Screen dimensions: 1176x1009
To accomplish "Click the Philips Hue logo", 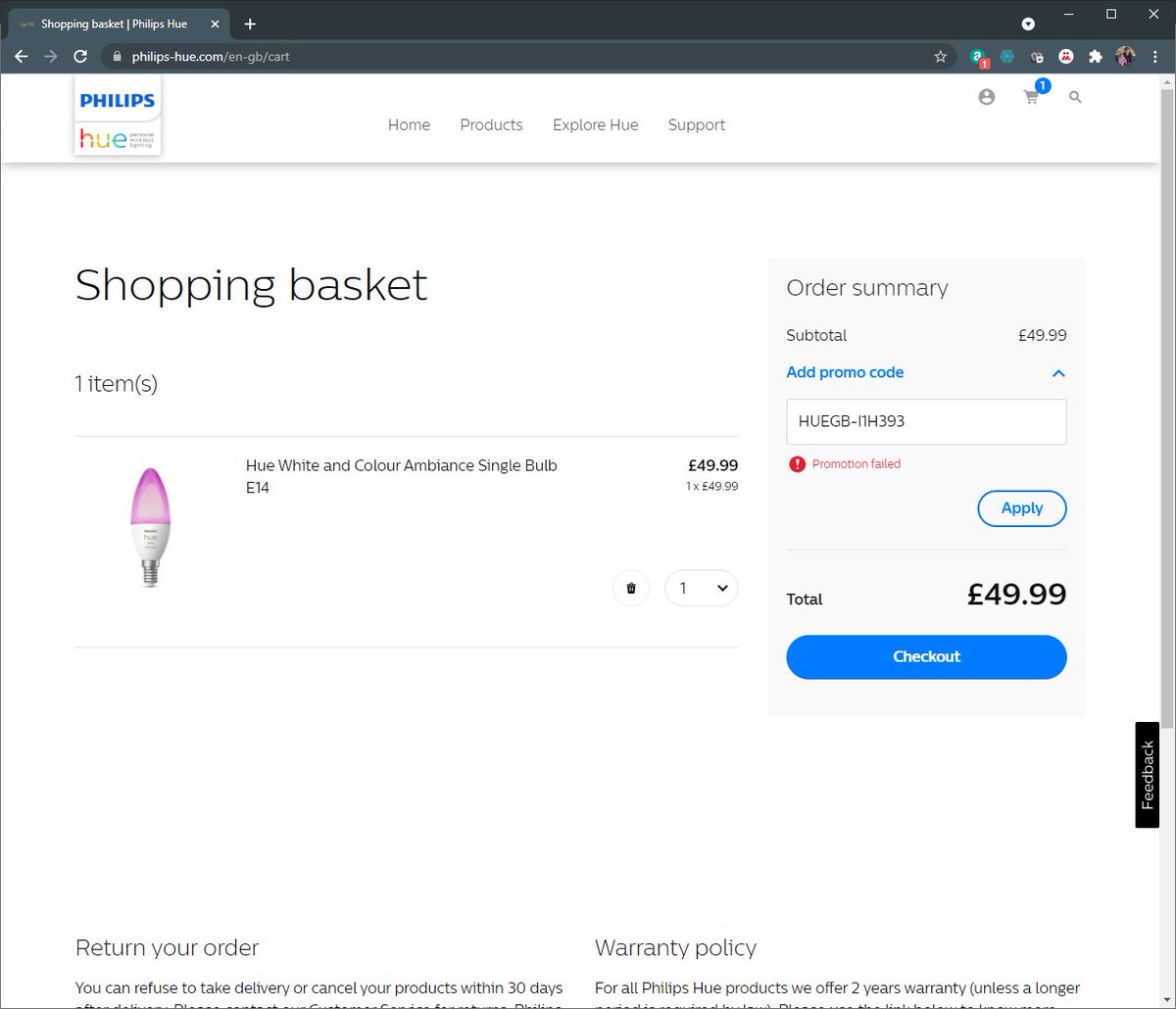I will point(118,116).
